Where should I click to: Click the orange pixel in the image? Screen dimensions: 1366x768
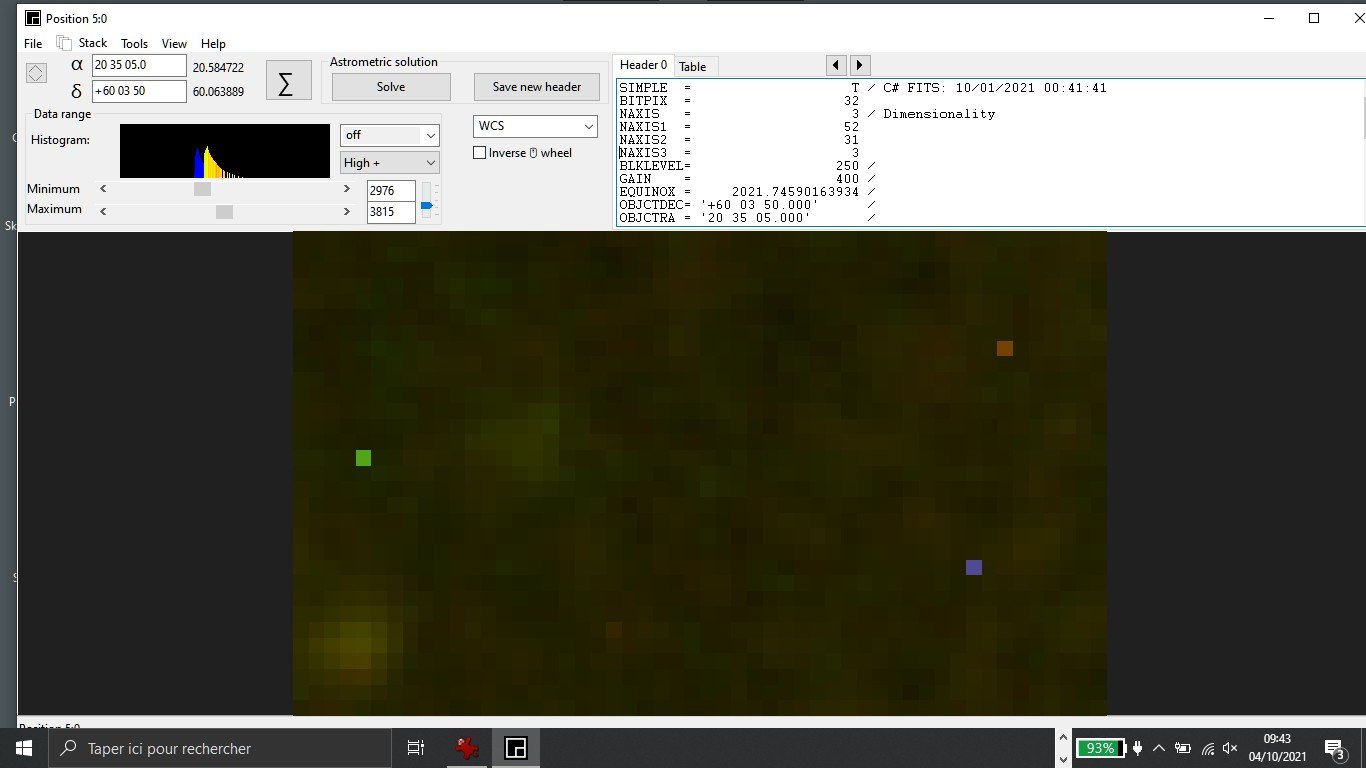(x=1005, y=348)
